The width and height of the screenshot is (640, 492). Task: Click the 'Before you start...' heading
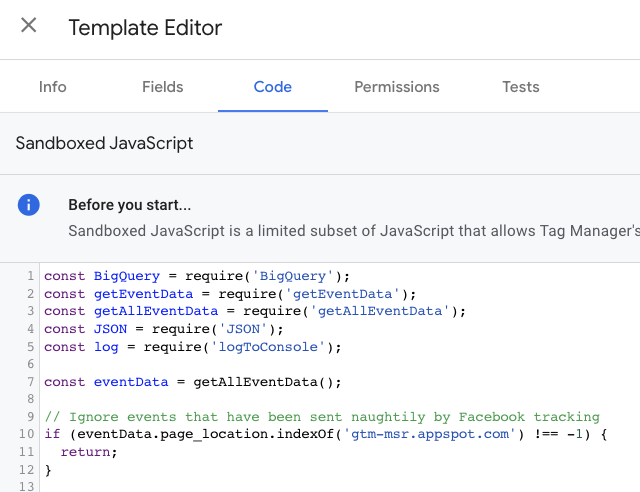[130, 205]
